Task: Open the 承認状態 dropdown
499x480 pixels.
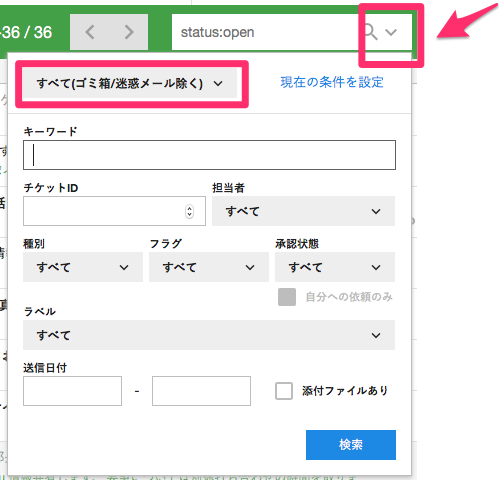Action: click(335, 267)
